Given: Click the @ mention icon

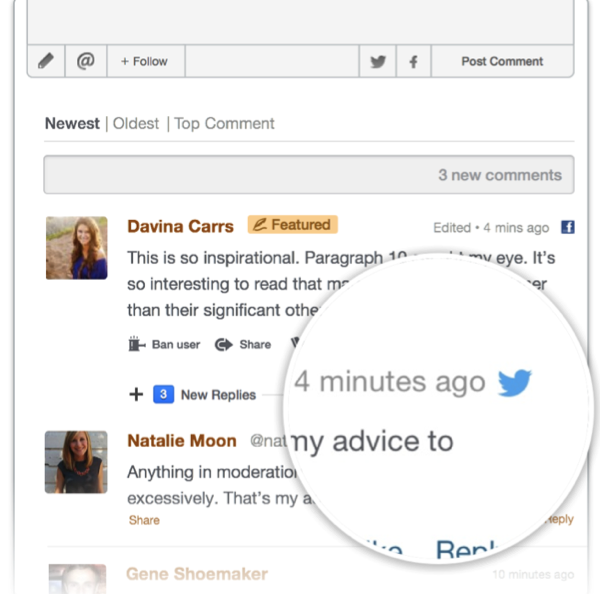Looking at the screenshot, I should tap(86, 61).
